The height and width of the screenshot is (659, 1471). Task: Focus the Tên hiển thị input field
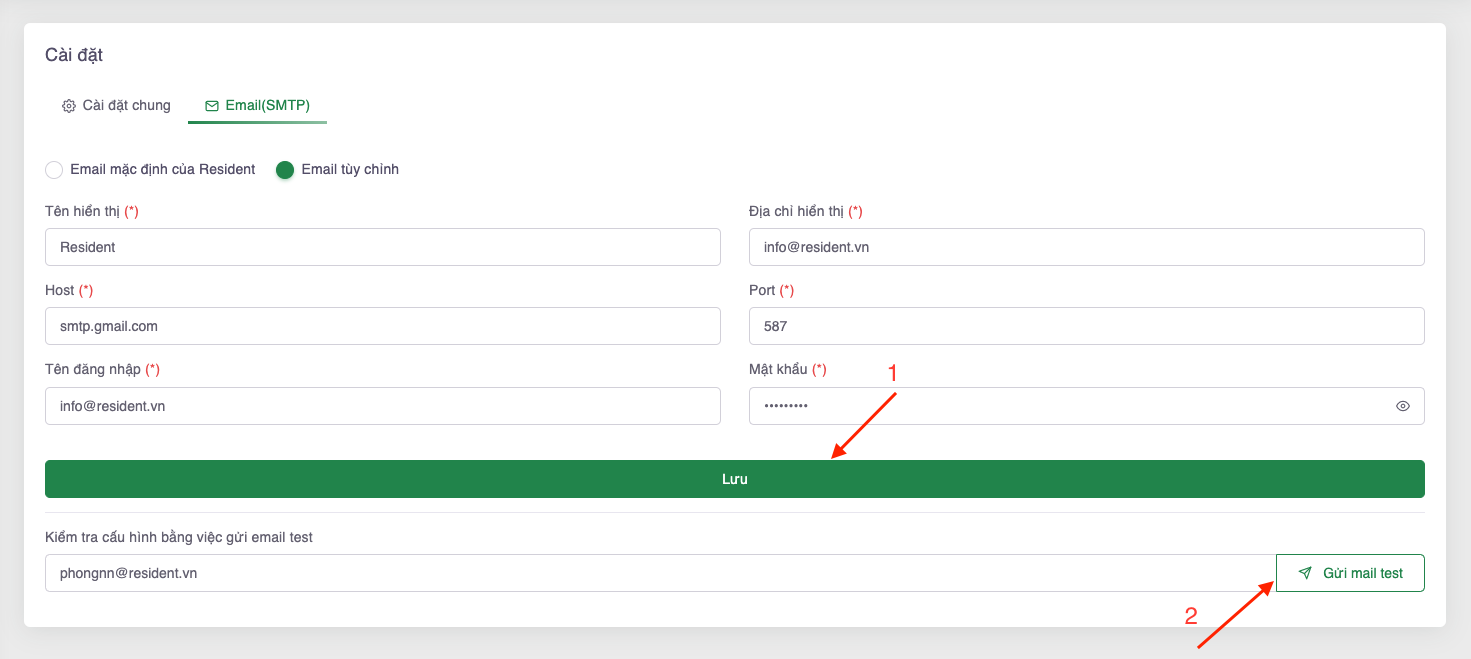382,247
